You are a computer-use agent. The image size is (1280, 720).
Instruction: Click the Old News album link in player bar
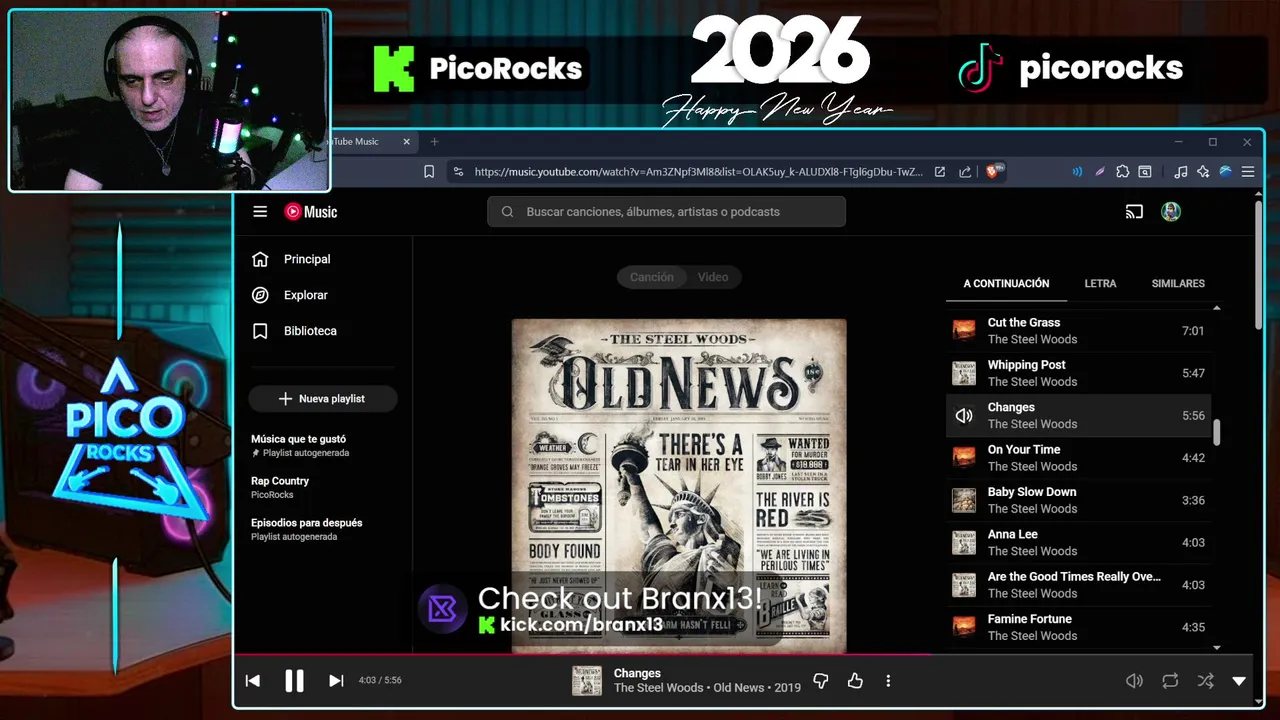coord(739,688)
